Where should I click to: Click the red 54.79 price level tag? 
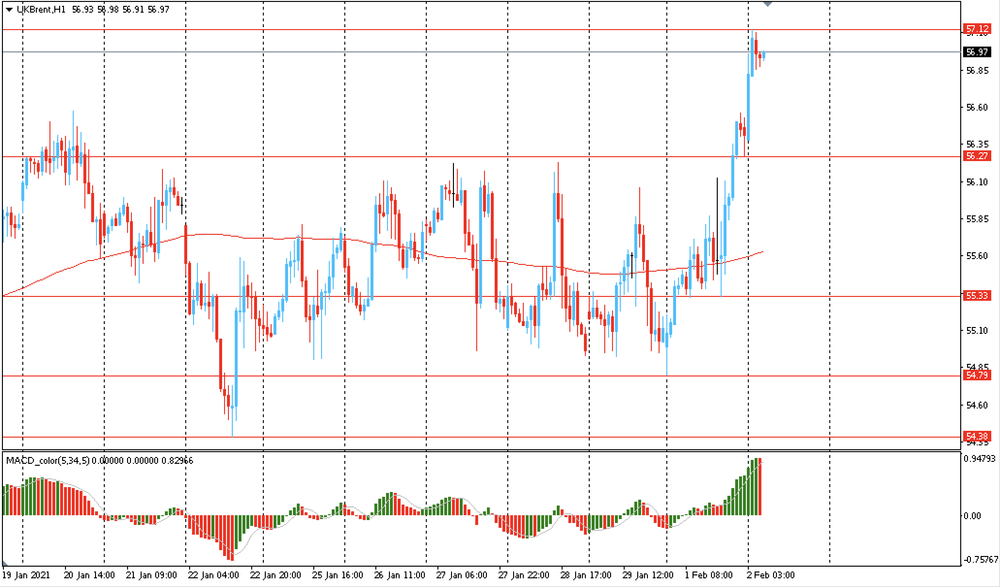pos(976,375)
